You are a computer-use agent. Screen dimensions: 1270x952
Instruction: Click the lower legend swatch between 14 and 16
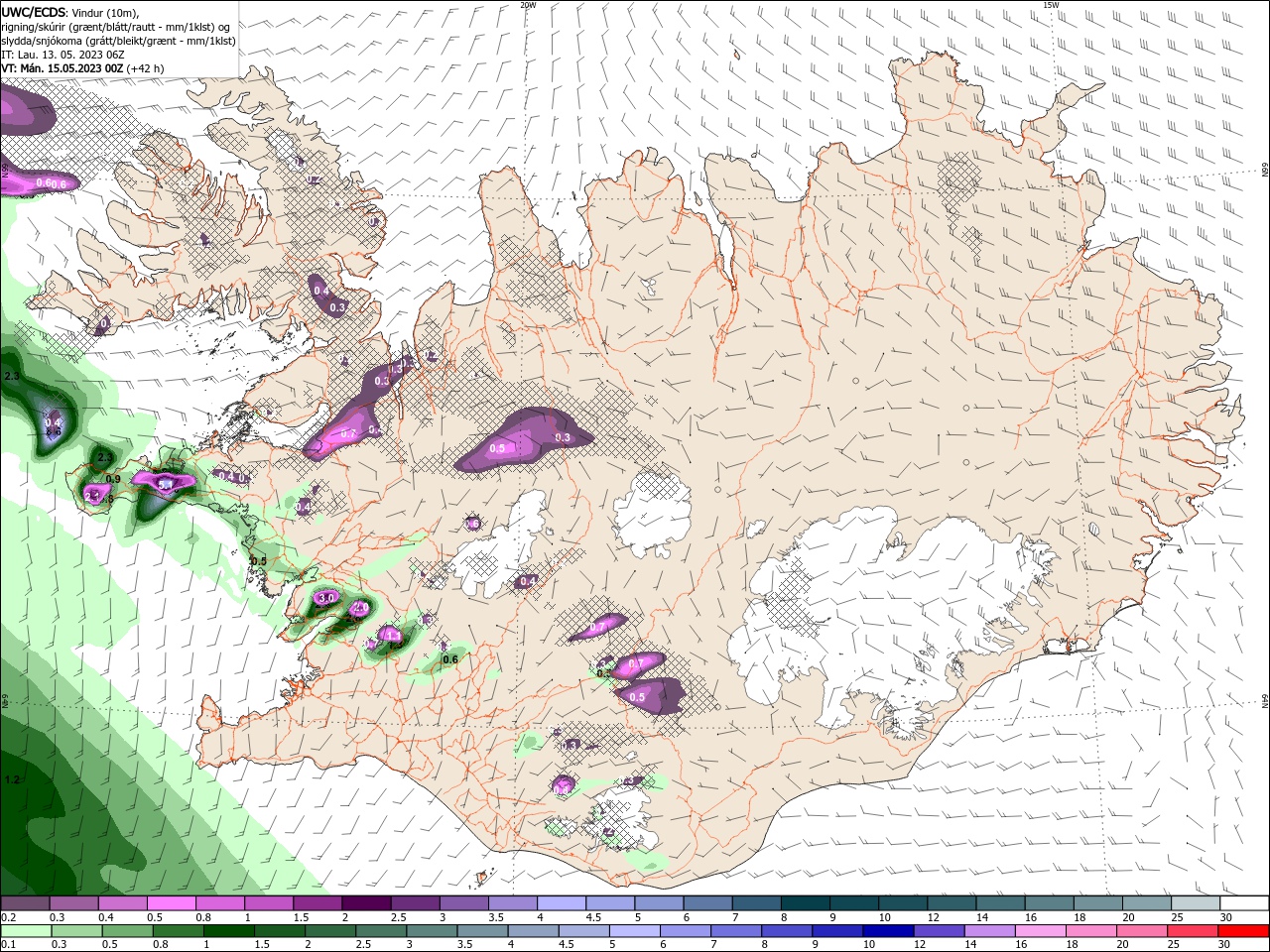coord(988,931)
